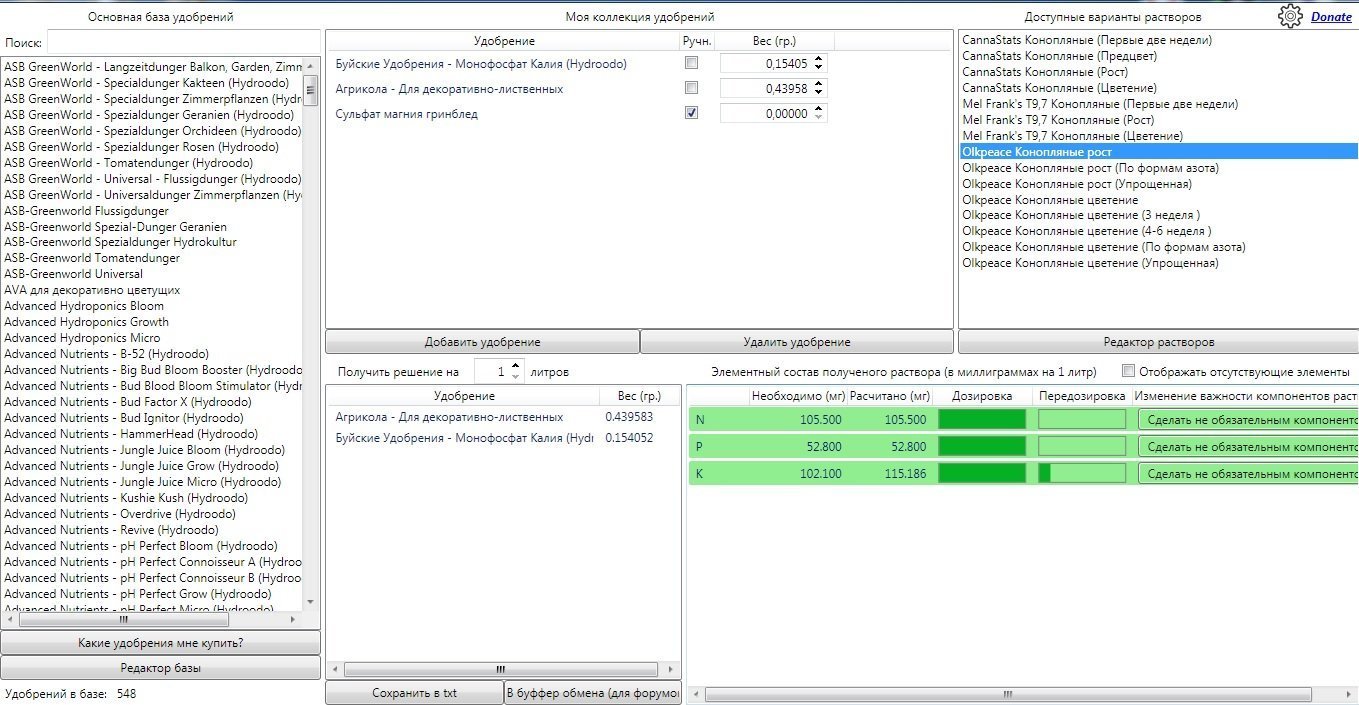Click the Расчитано (мг) column header
Image resolution: width=1359 pixels, height=705 pixels.
890,396
